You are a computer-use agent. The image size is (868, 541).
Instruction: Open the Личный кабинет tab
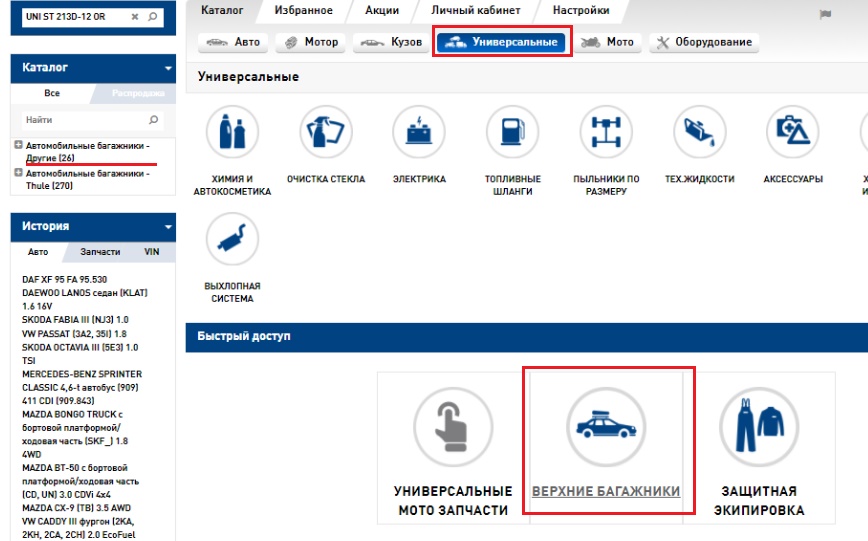coord(478,10)
